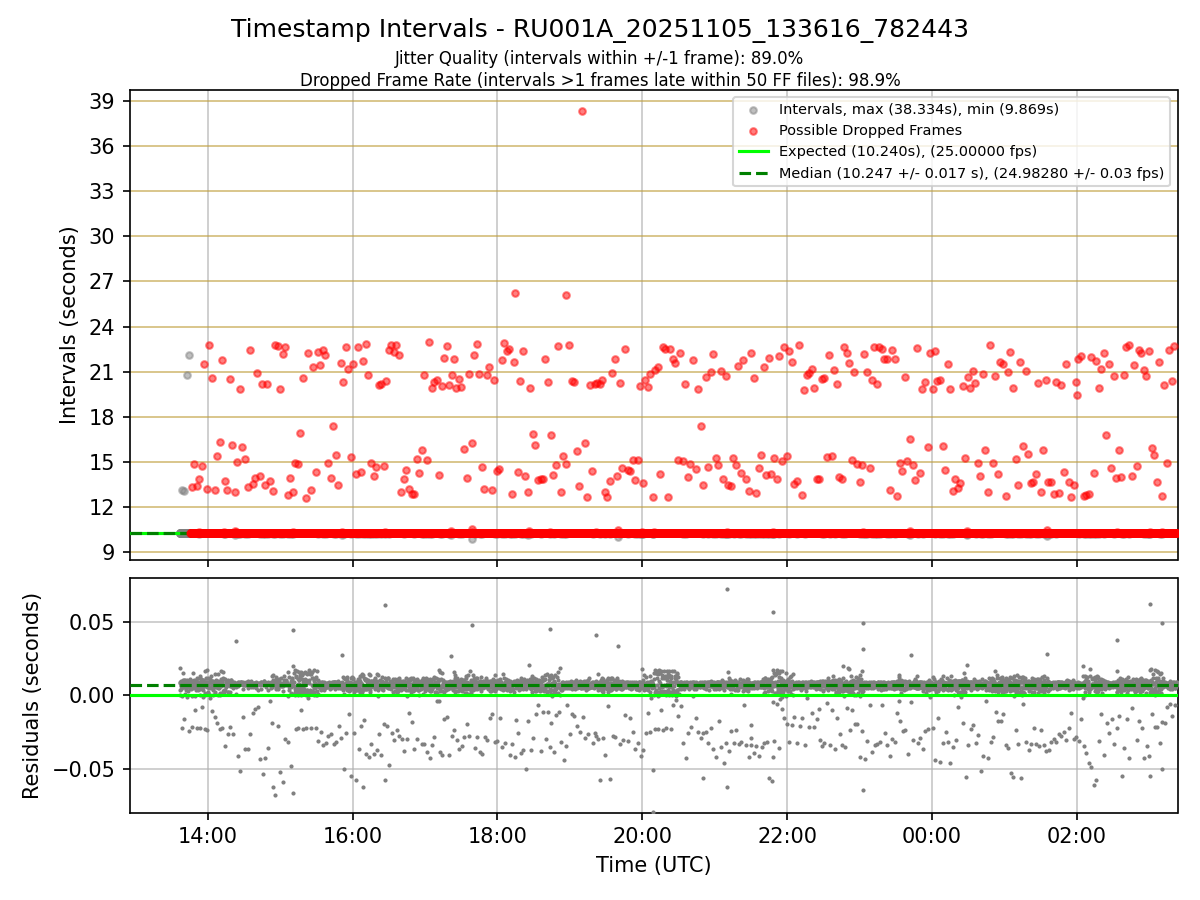This screenshot has height=900, width=1200.
Task: Select the 'Jitter Quality' 89.0% subtitle line
Action: (x=599, y=58)
